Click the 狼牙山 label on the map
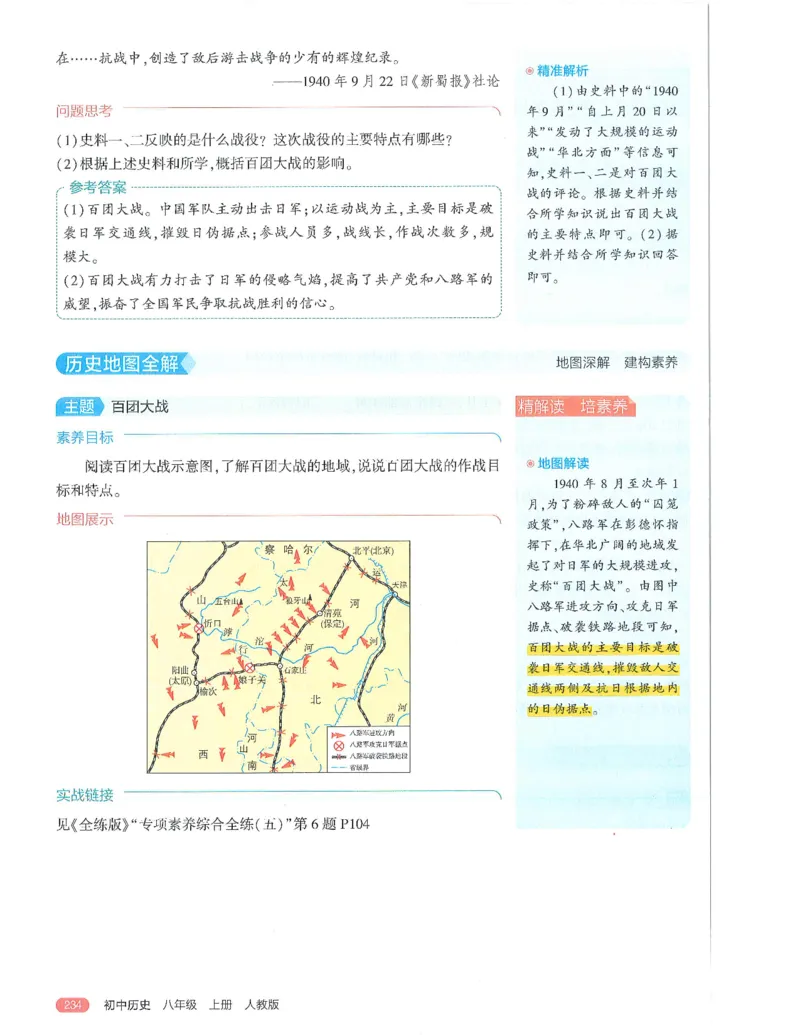The image size is (800, 1035). 297,601
